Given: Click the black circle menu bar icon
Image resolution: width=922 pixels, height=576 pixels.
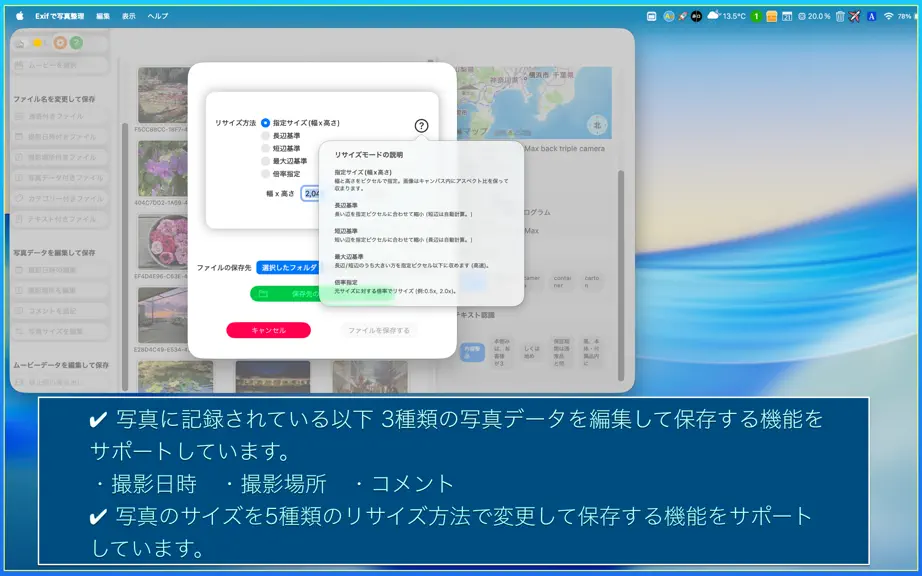Looking at the screenshot, I should (696, 16).
